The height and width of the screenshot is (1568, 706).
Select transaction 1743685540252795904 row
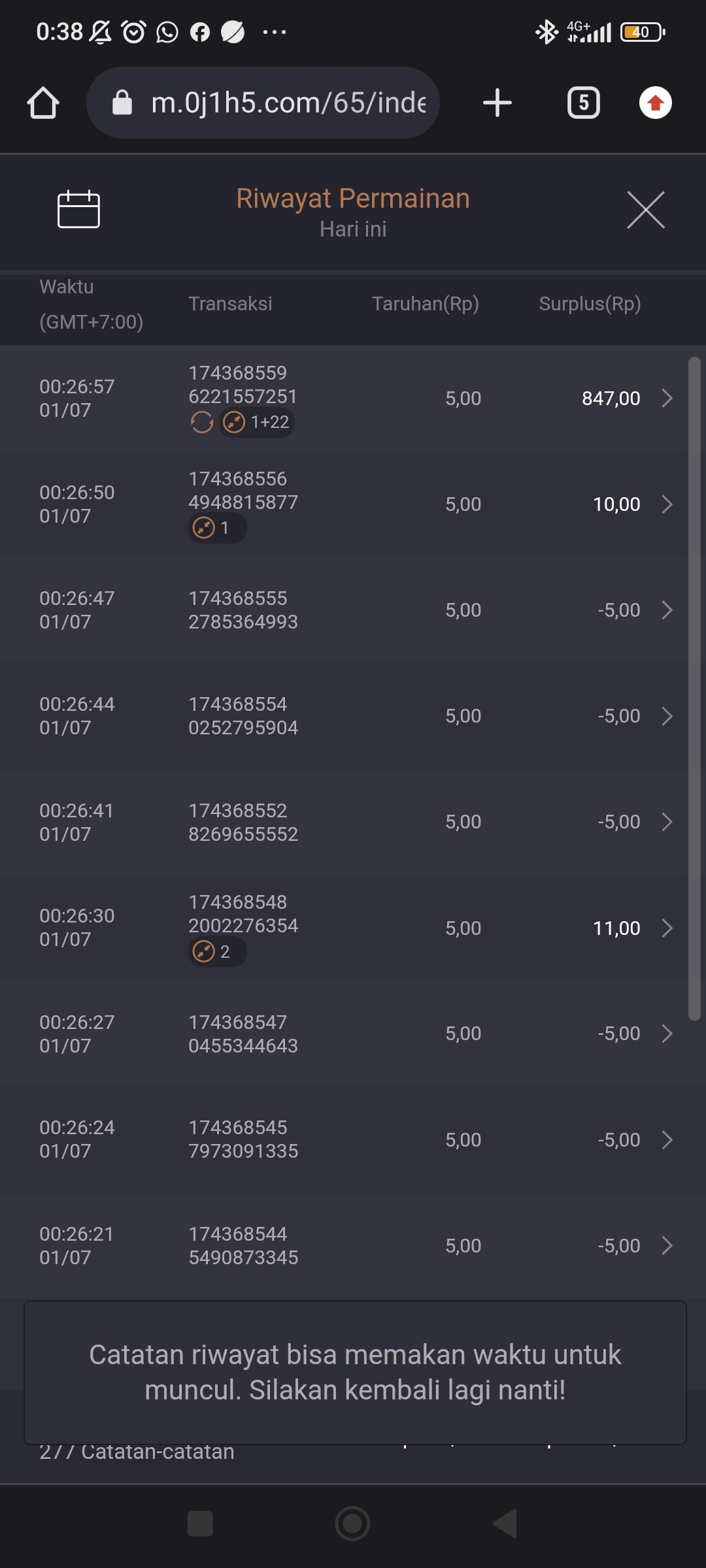coord(243,716)
